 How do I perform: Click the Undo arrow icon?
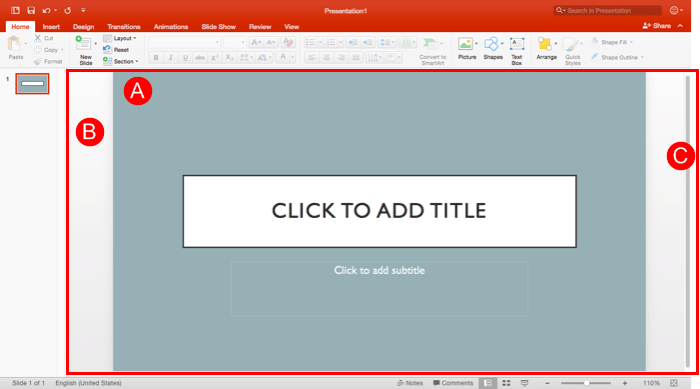[46, 10]
